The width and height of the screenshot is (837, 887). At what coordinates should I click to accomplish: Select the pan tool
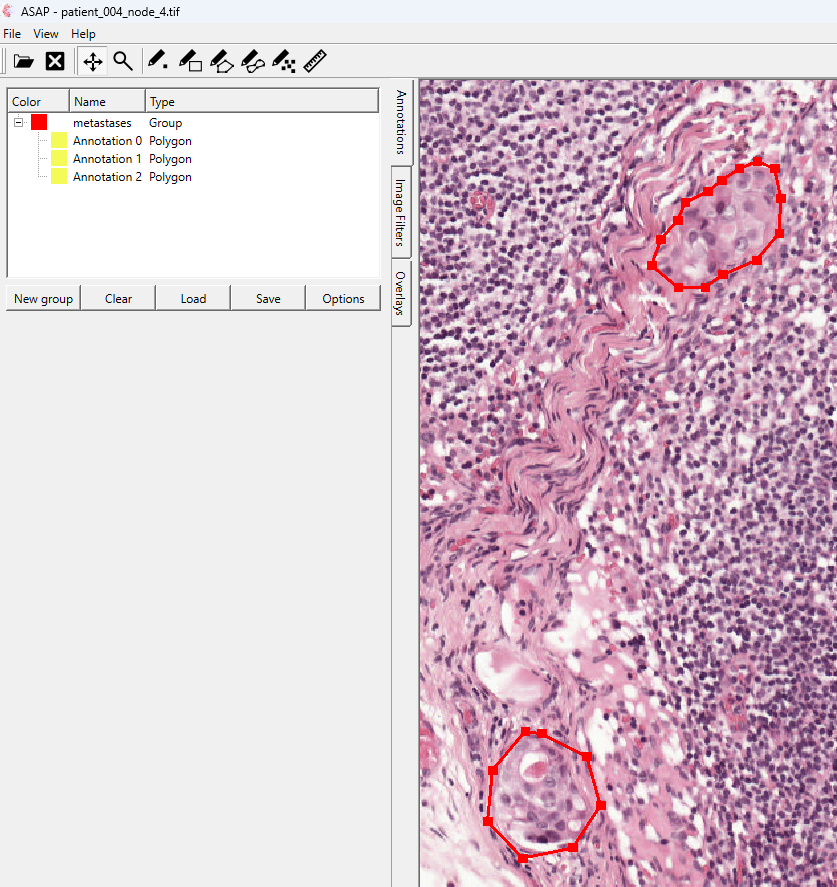point(93,62)
